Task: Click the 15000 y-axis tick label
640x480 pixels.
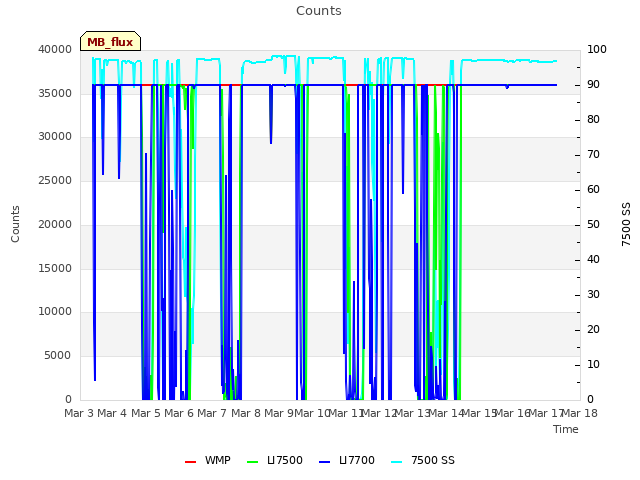Action: (x=55, y=269)
